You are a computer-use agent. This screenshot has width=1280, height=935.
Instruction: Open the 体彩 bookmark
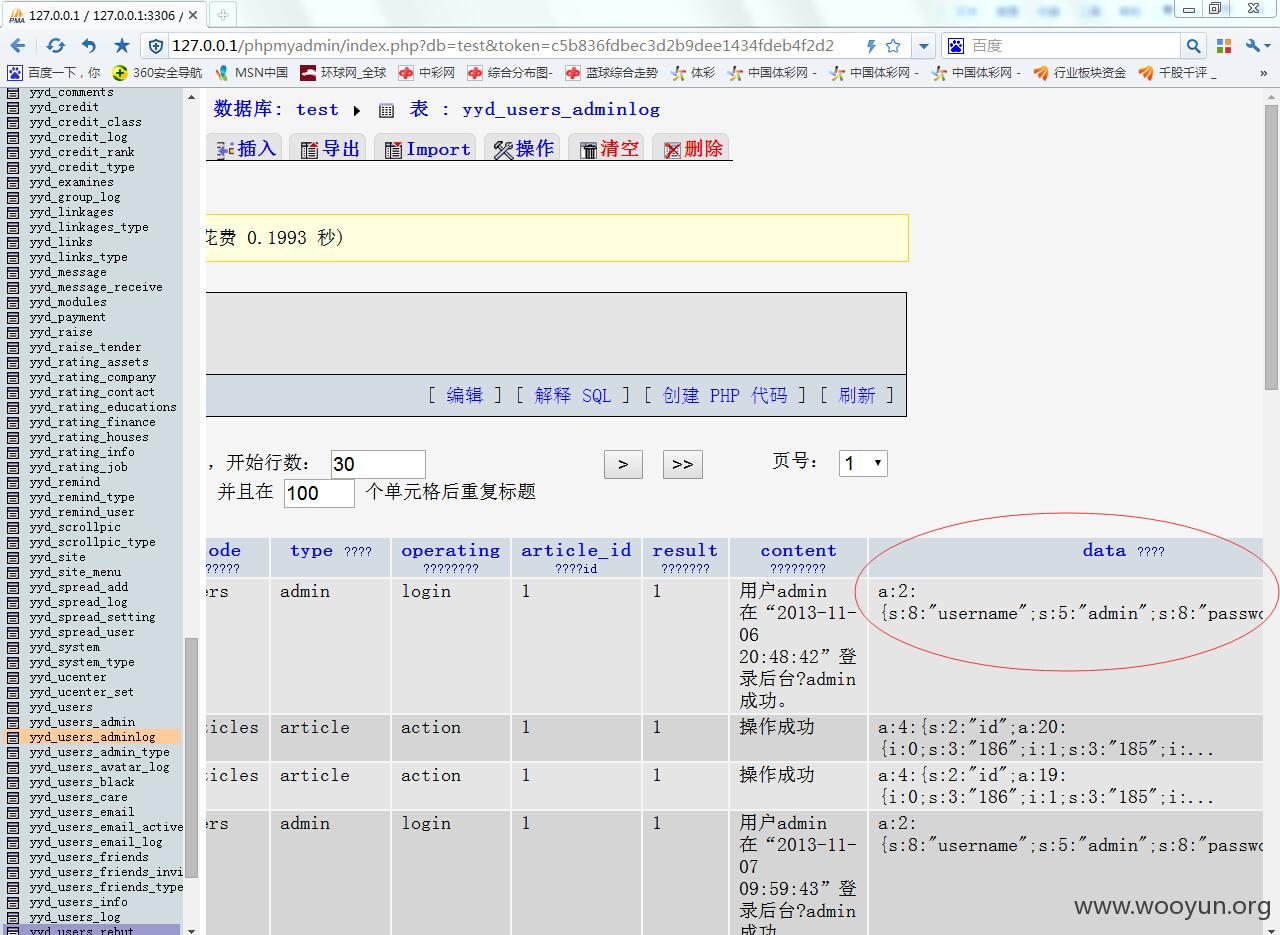pos(693,73)
